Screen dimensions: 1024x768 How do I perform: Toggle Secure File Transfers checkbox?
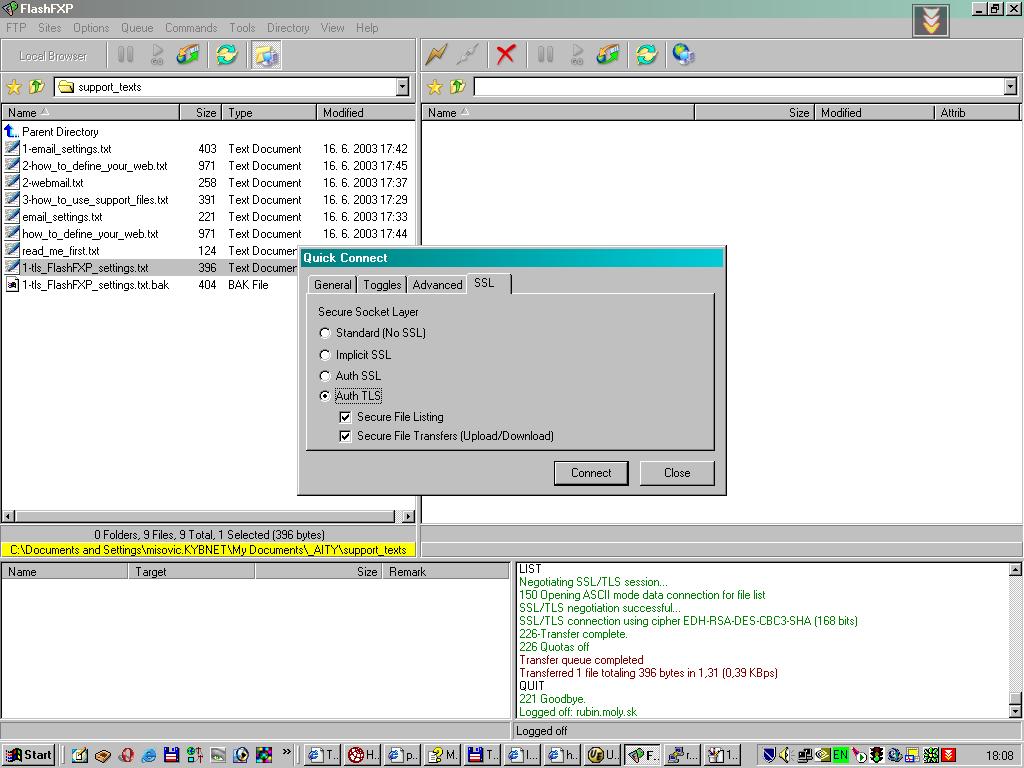pos(345,436)
